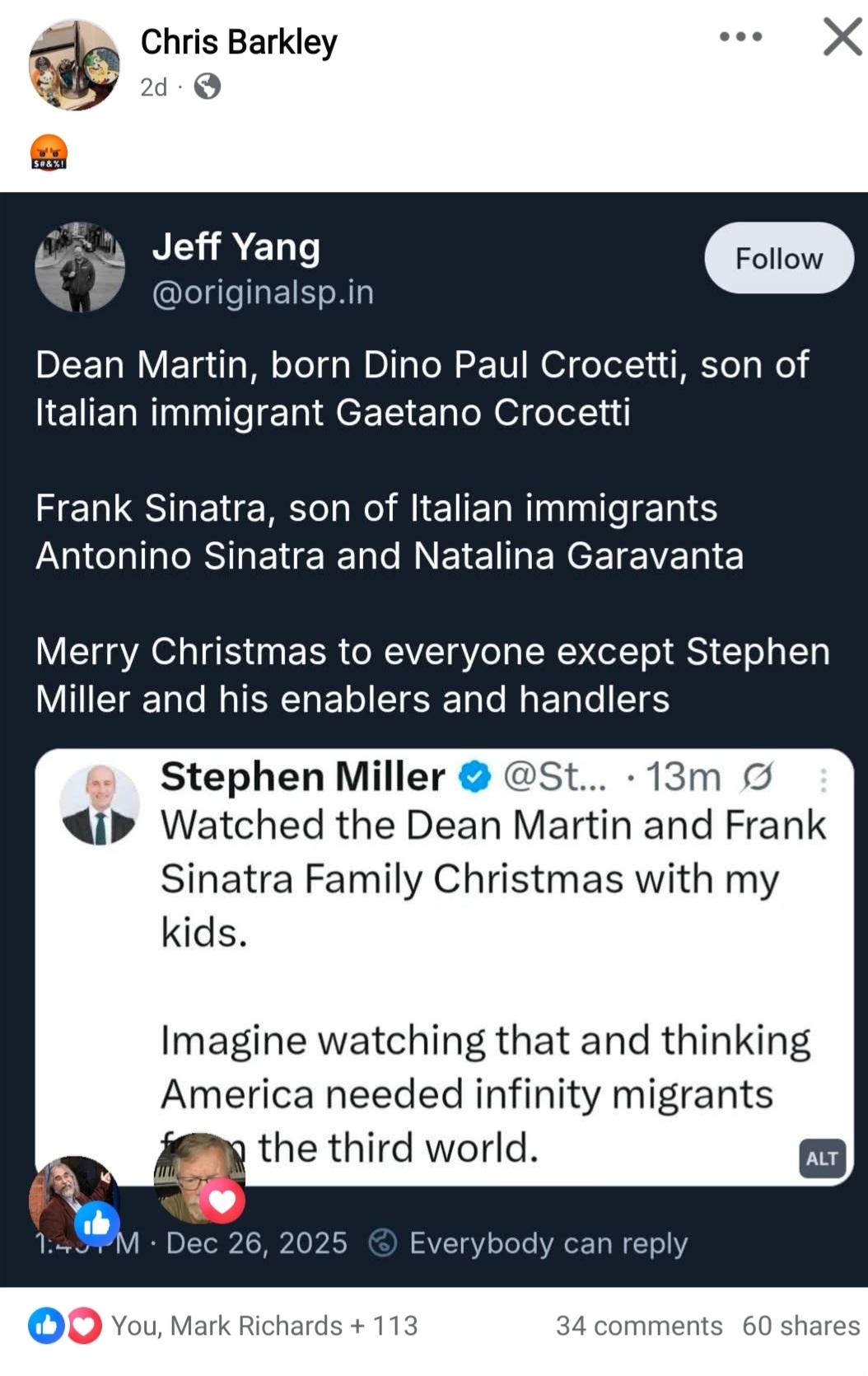Viewport: 868px width, 1376px height.
Task: Click the Everybody can reply icon
Action: click(x=382, y=1243)
